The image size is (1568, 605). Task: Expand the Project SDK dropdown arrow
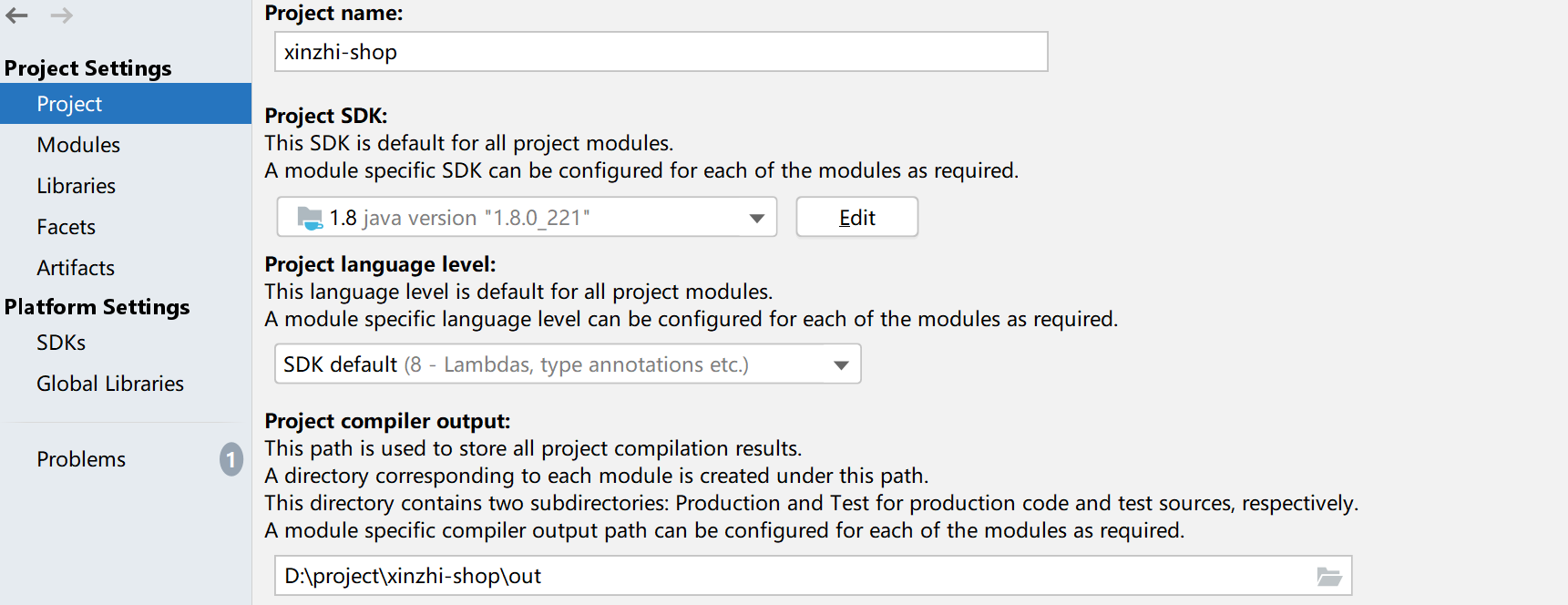(756, 218)
